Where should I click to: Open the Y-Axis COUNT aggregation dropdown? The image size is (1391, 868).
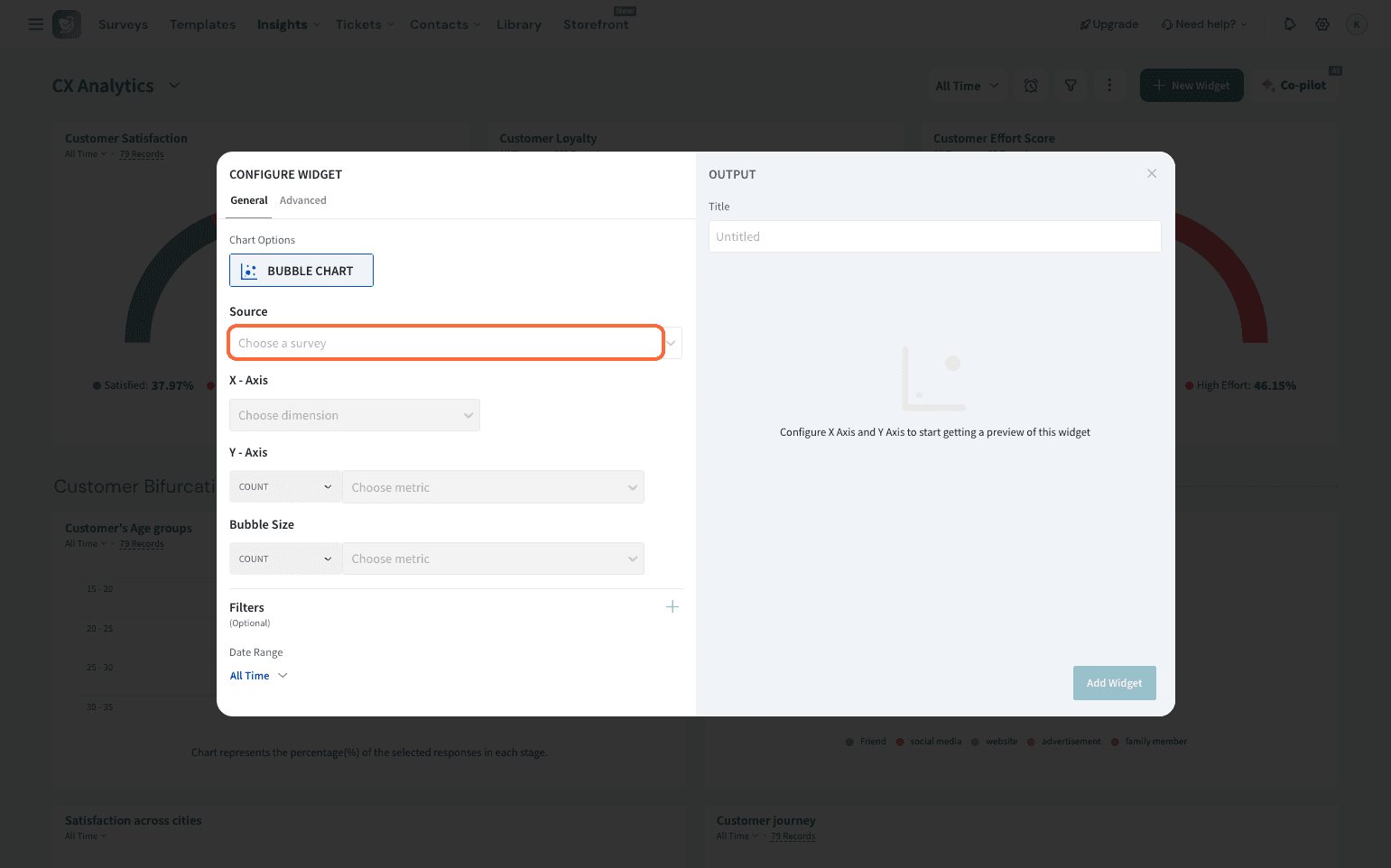point(285,487)
